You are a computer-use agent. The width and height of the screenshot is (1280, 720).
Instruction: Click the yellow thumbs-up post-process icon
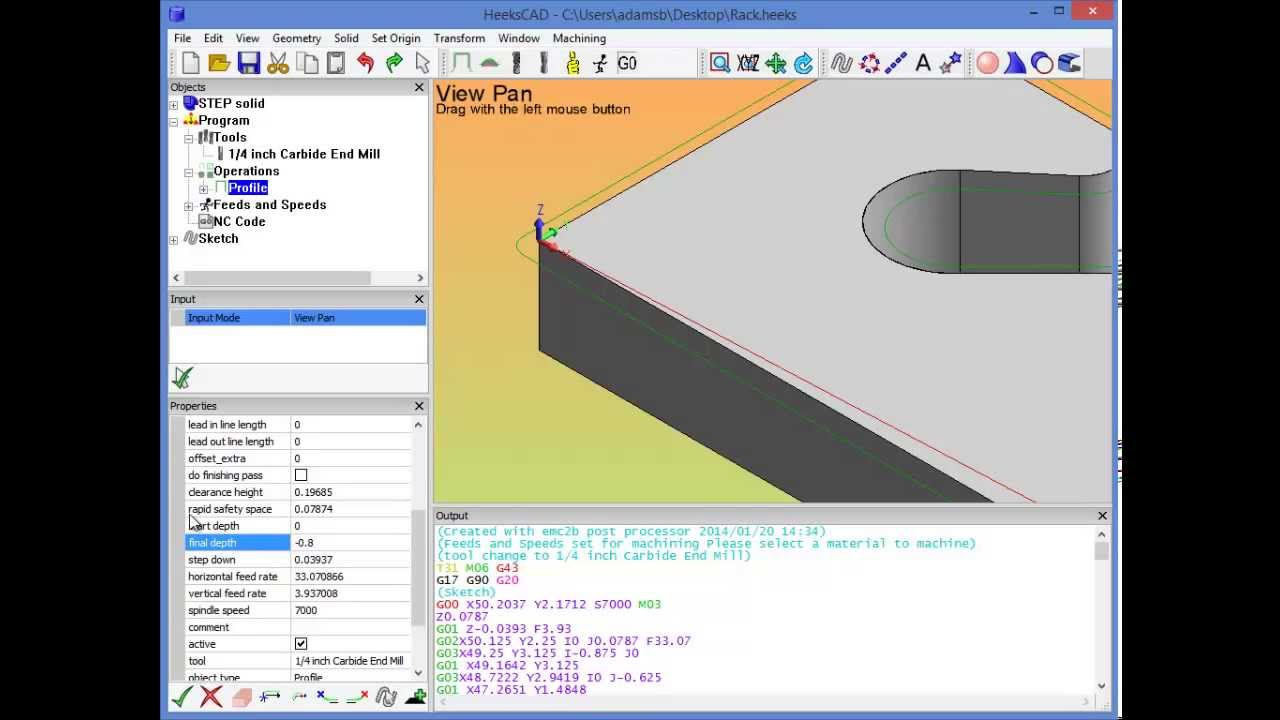(x=572, y=64)
